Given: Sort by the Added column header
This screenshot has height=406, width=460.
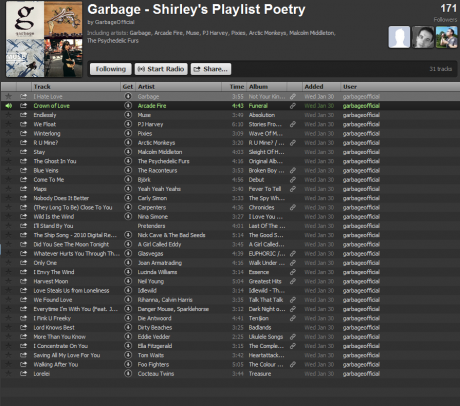Looking at the screenshot, I should pos(321,87).
